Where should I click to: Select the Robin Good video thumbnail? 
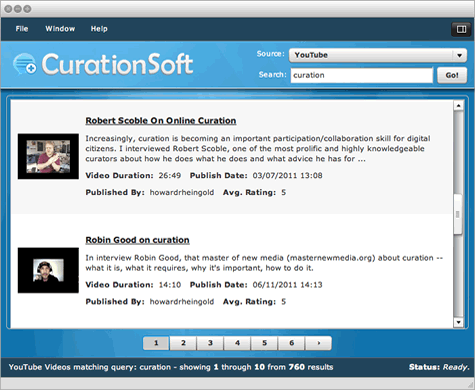coord(48,270)
